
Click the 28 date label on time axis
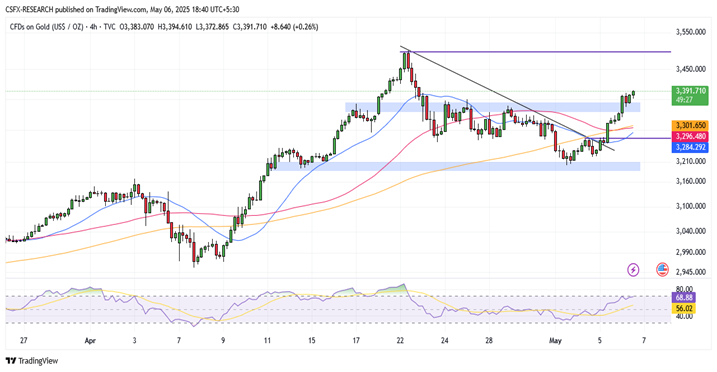click(489, 340)
